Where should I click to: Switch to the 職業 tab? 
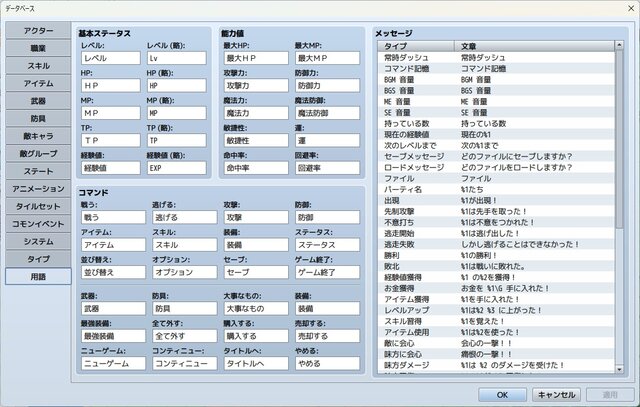tap(38, 48)
